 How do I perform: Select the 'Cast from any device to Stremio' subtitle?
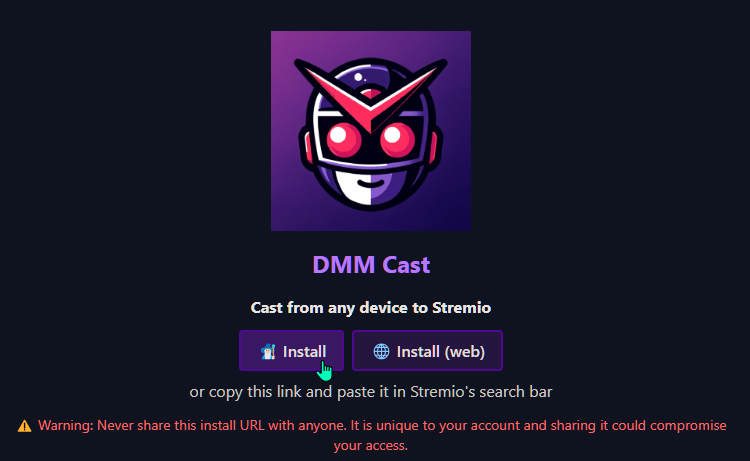click(371, 307)
